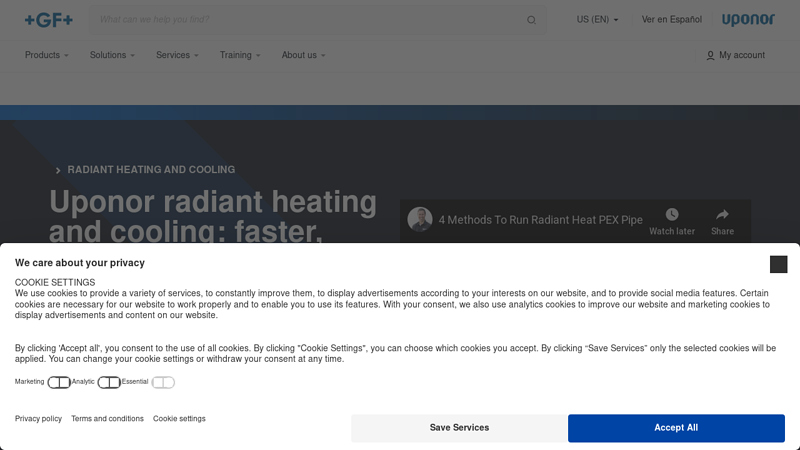The width and height of the screenshot is (800, 450).
Task: Toggle the Analytic cookies switch
Action: tap(109, 382)
